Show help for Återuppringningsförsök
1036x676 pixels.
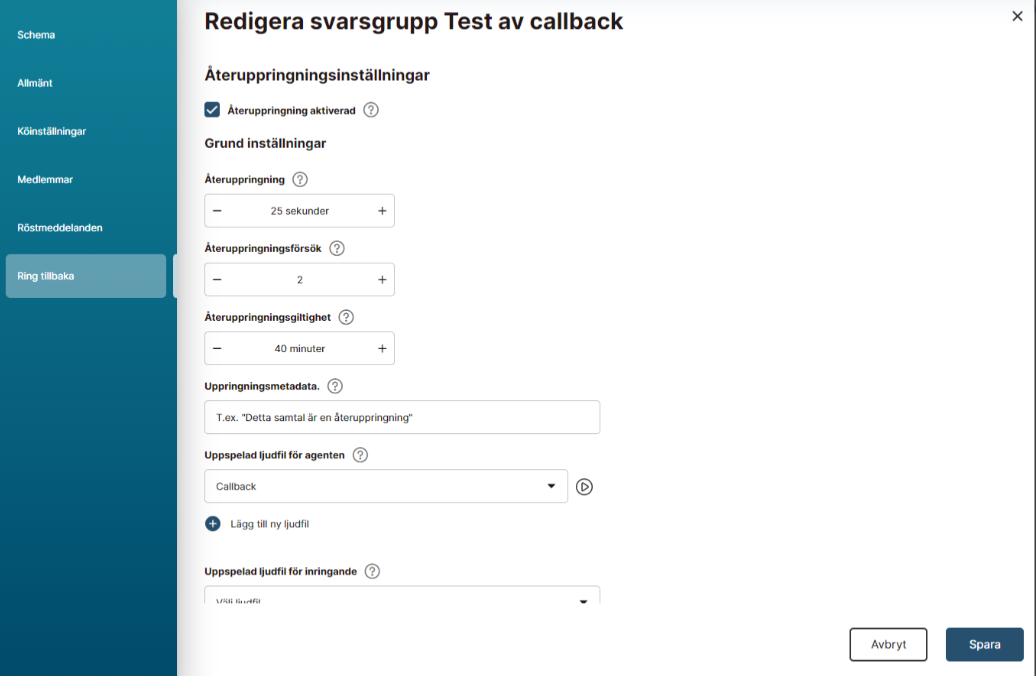coord(337,248)
